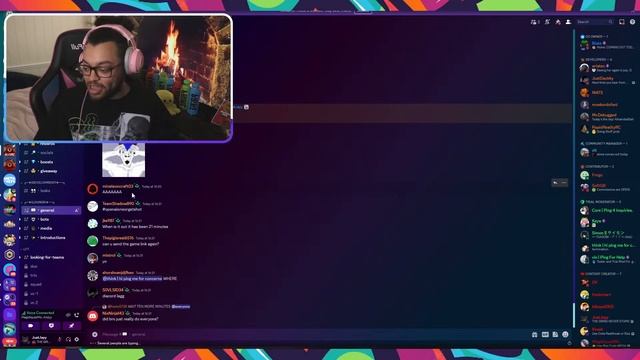Click the Message #general input field

coord(314,334)
